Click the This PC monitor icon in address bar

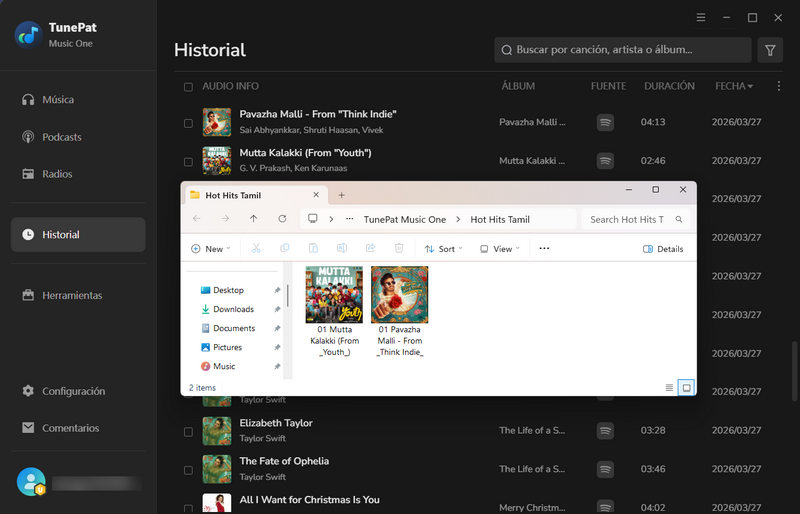313,219
